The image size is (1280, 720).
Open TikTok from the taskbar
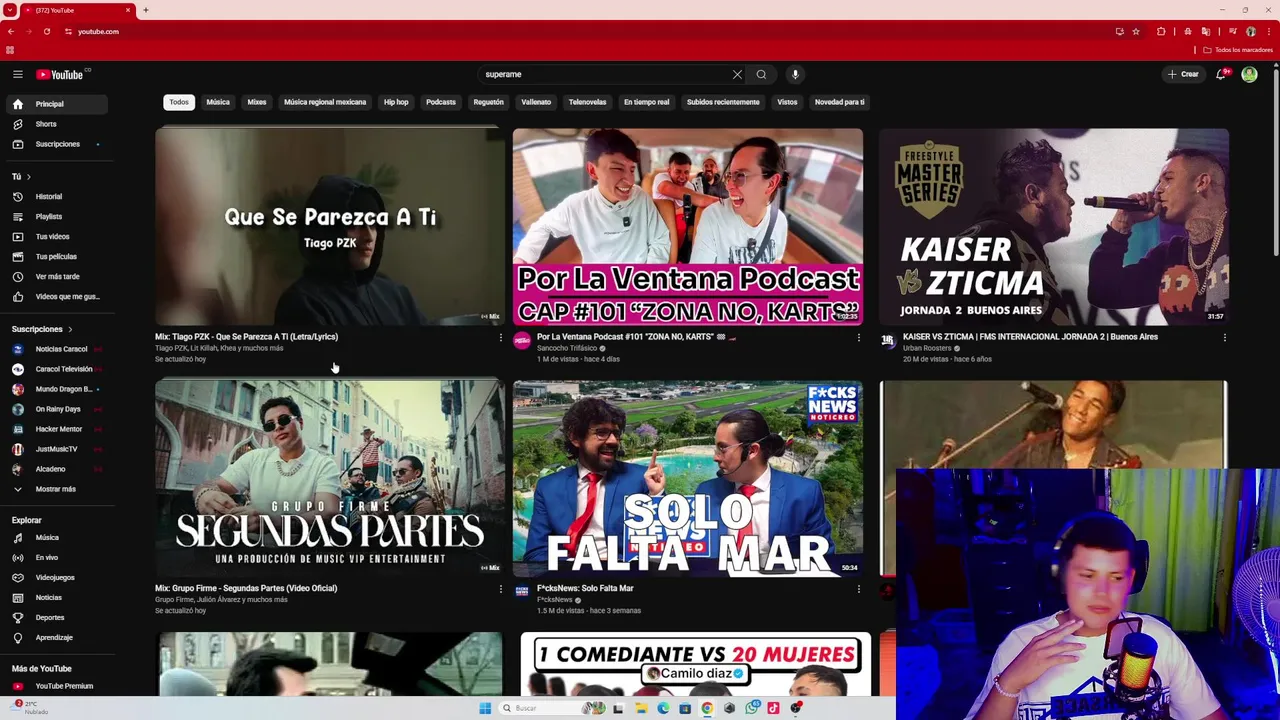[x=773, y=708]
